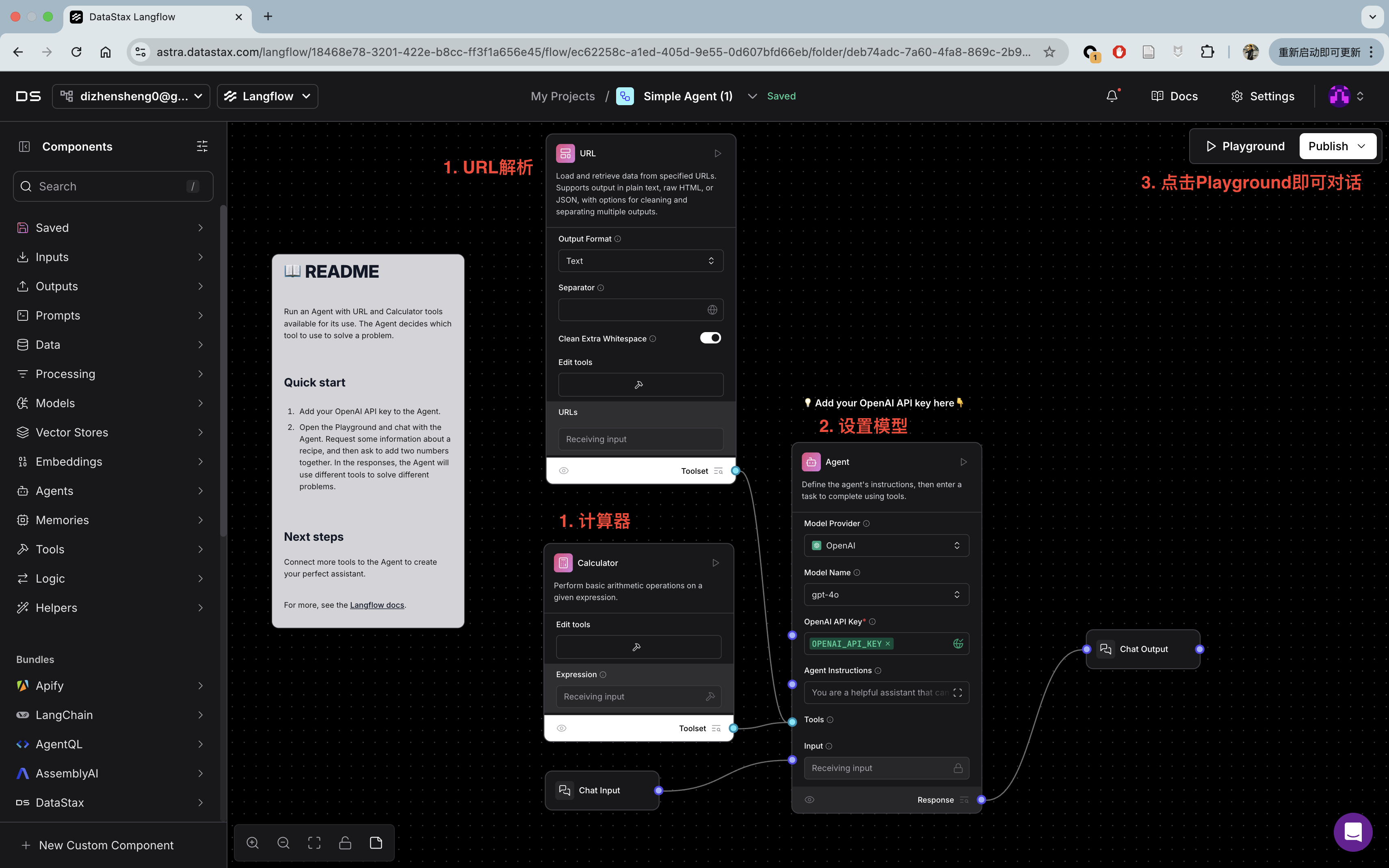The image size is (1389, 868).
Task: Toggle Calculator Toolset visibility eye
Action: (x=562, y=728)
